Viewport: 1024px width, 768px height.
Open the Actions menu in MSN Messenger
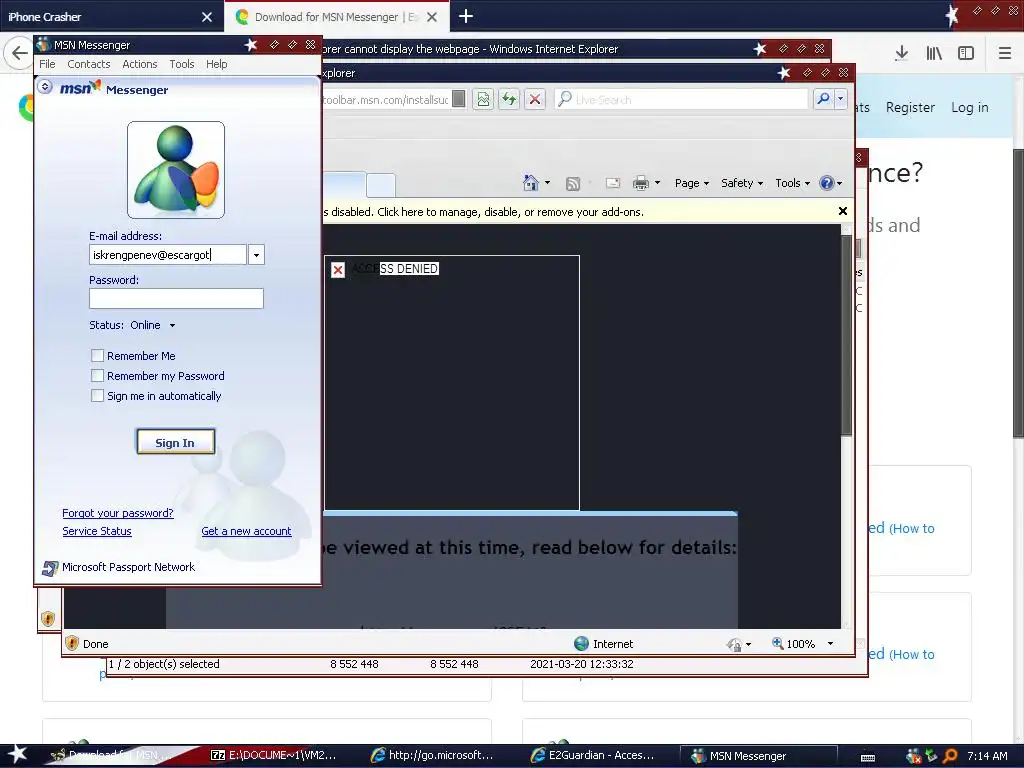tap(140, 64)
